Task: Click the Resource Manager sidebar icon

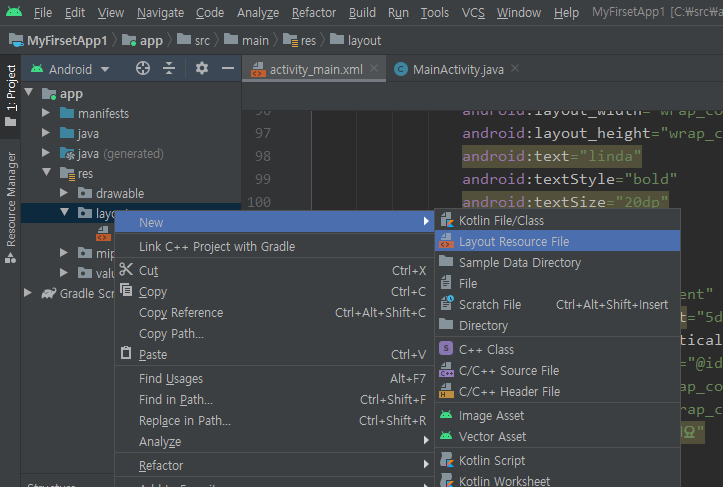Action: point(10,259)
